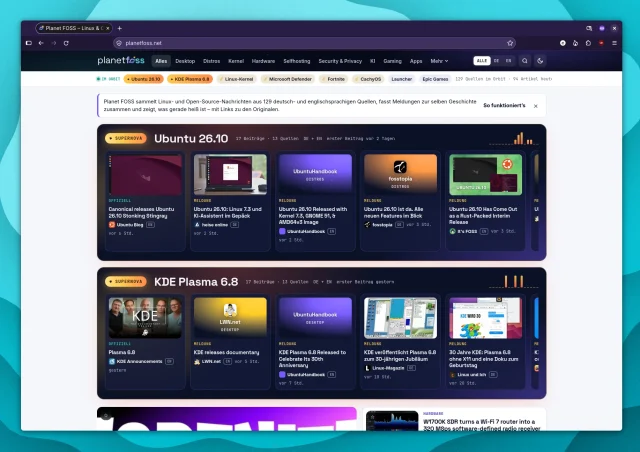
Task: Toggle dark mode with the moon icon
Action: pos(540,61)
